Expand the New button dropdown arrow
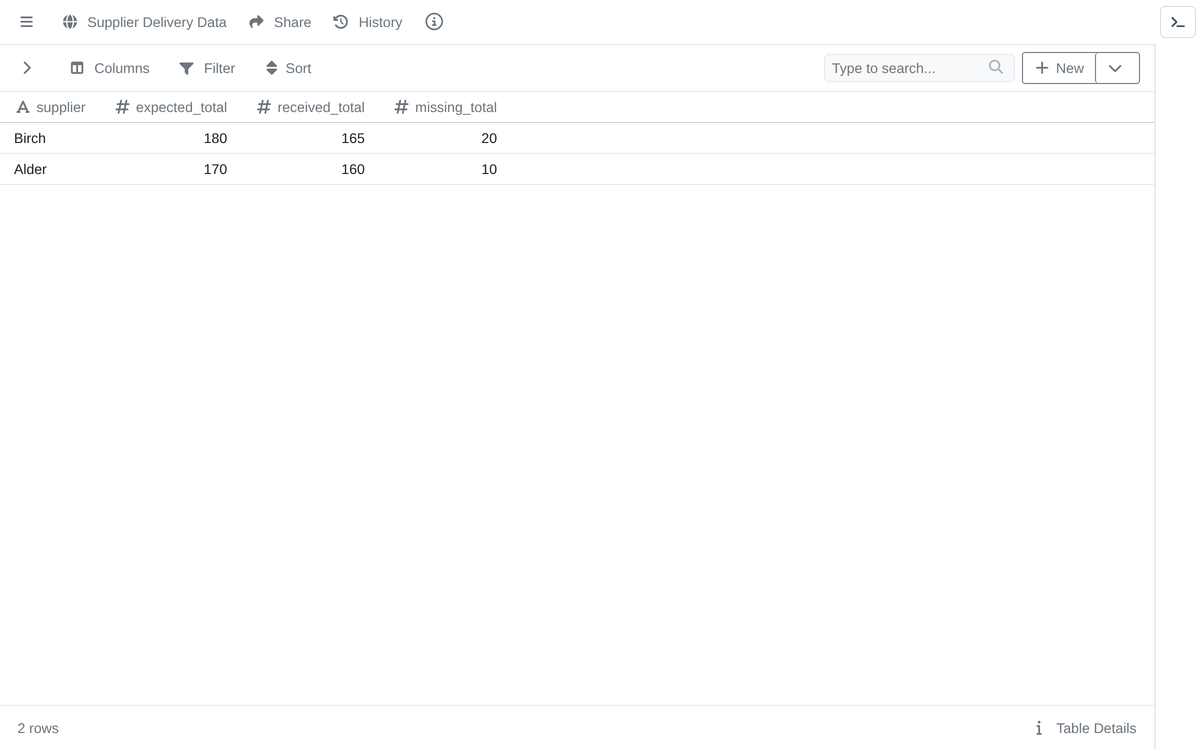This screenshot has width=1200, height=750. point(1117,68)
